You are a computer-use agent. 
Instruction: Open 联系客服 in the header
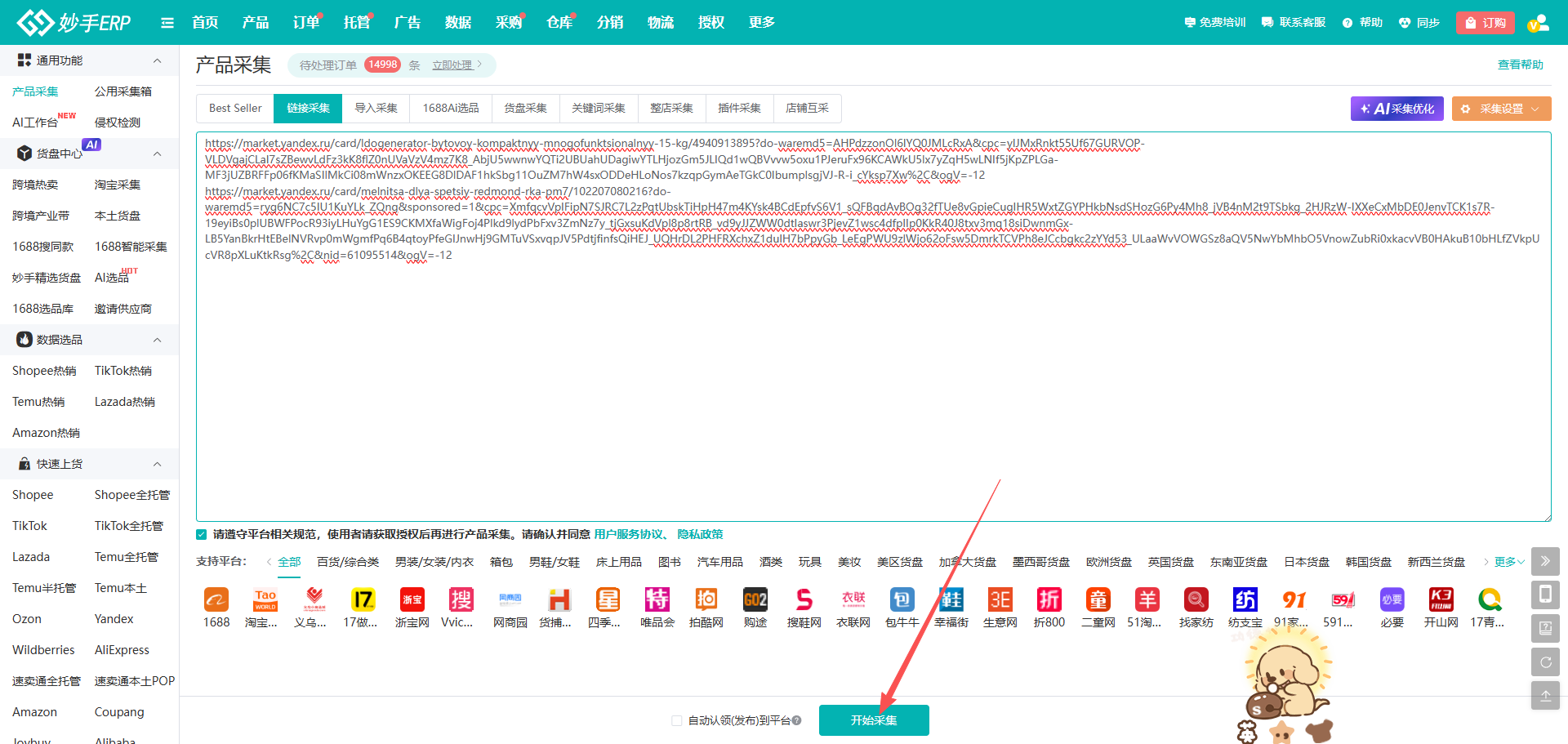tap(1294, 23)
